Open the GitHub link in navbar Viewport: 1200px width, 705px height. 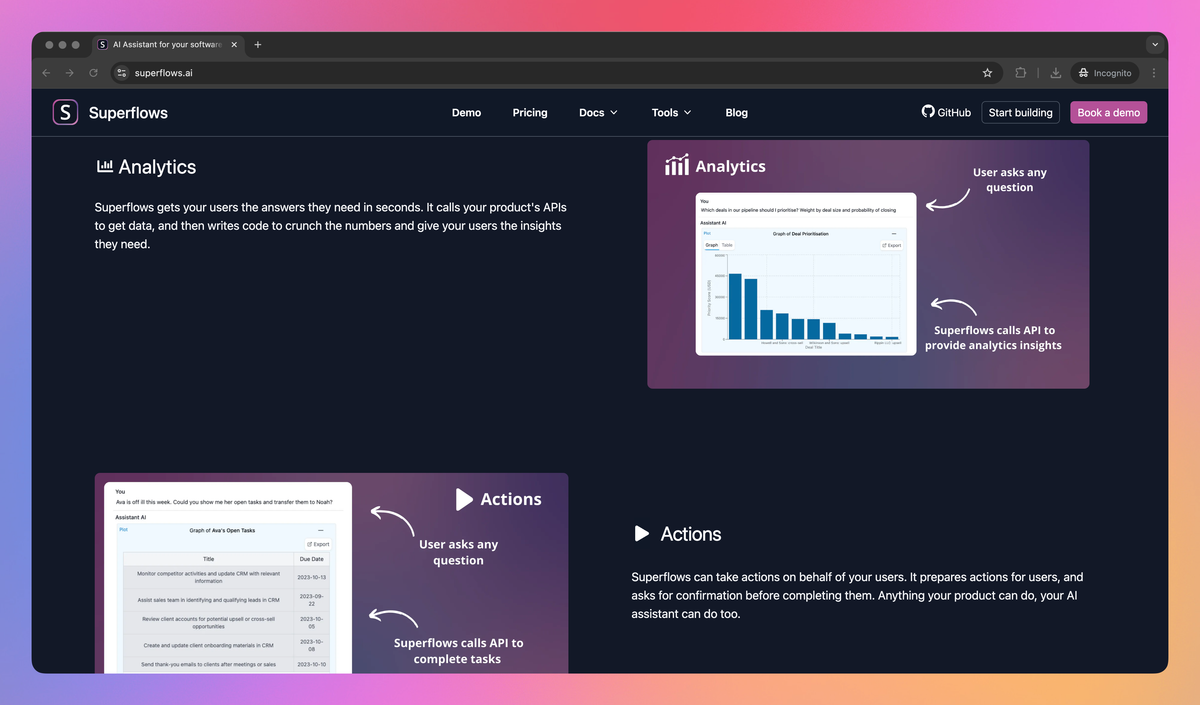[946, 112]
